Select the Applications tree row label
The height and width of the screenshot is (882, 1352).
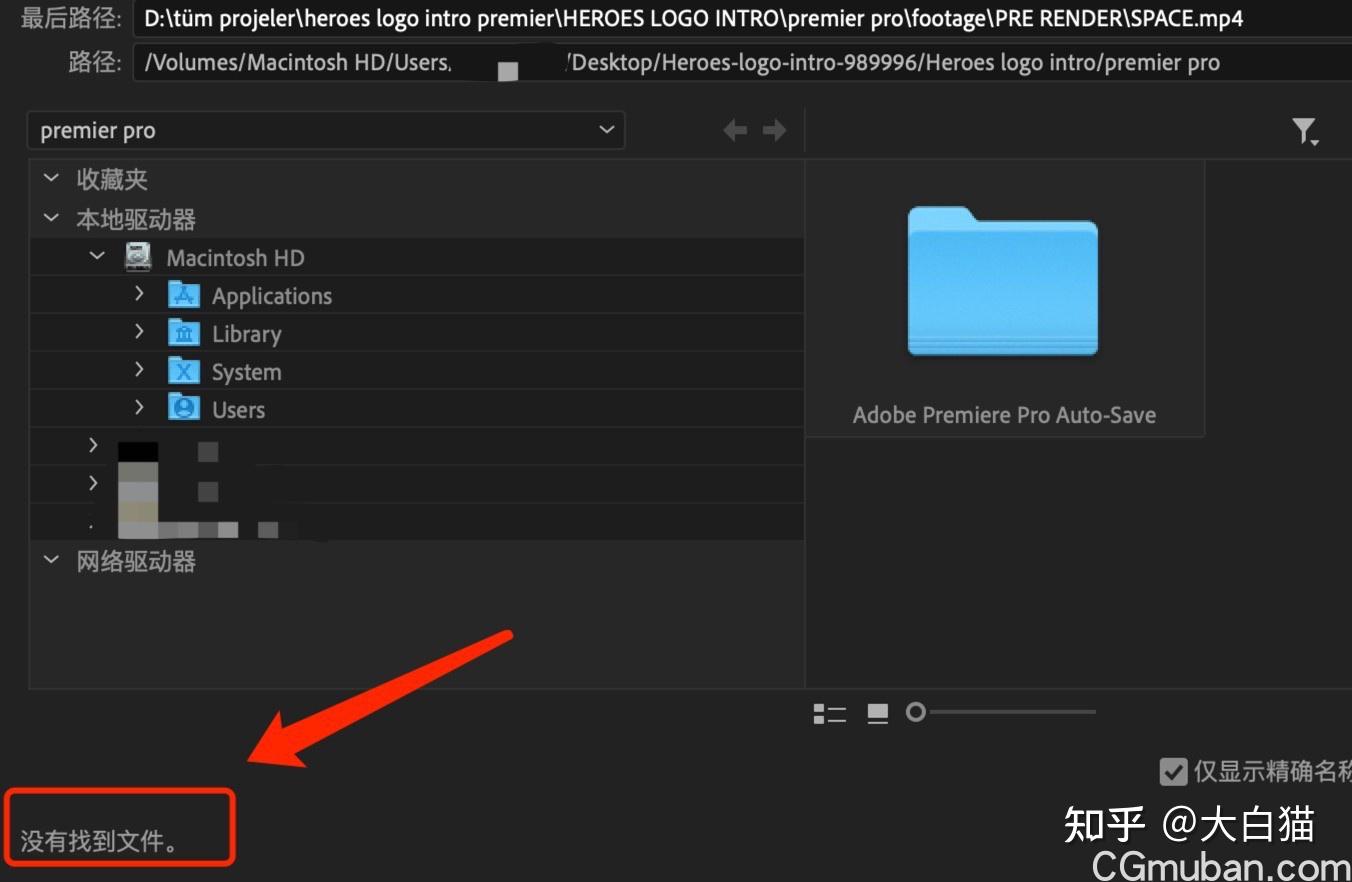[x=272, y=296]
